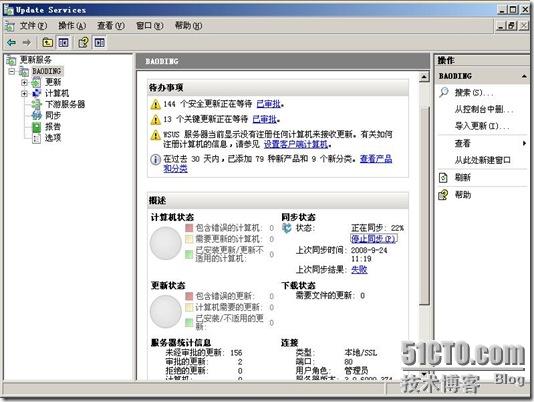Expand the 更新 tree node
534x402 pixels.
(24, 82)
